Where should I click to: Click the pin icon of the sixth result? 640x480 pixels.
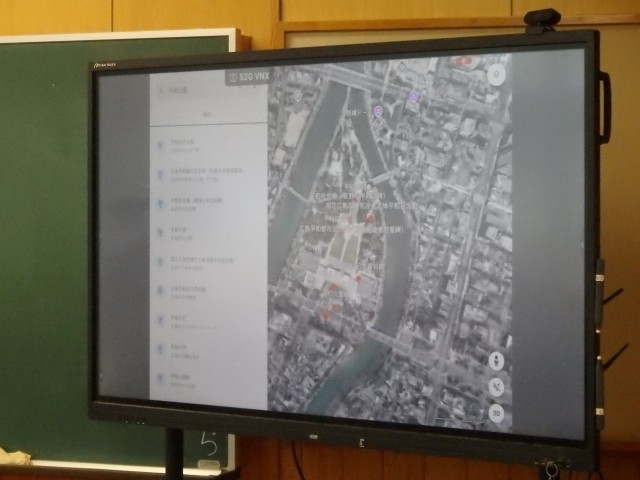coord(160,291)
